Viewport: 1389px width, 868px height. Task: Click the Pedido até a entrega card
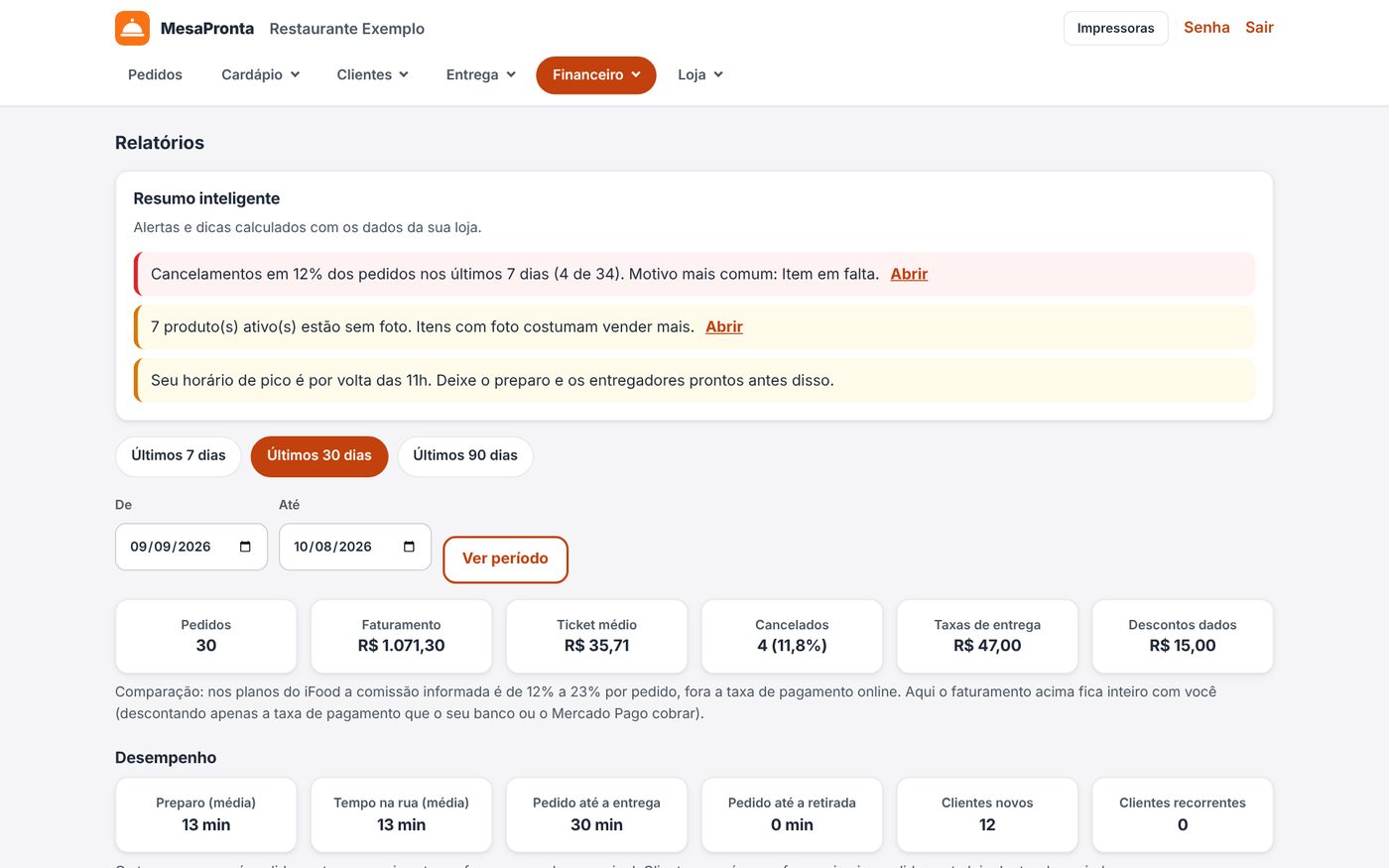[597, 814]
